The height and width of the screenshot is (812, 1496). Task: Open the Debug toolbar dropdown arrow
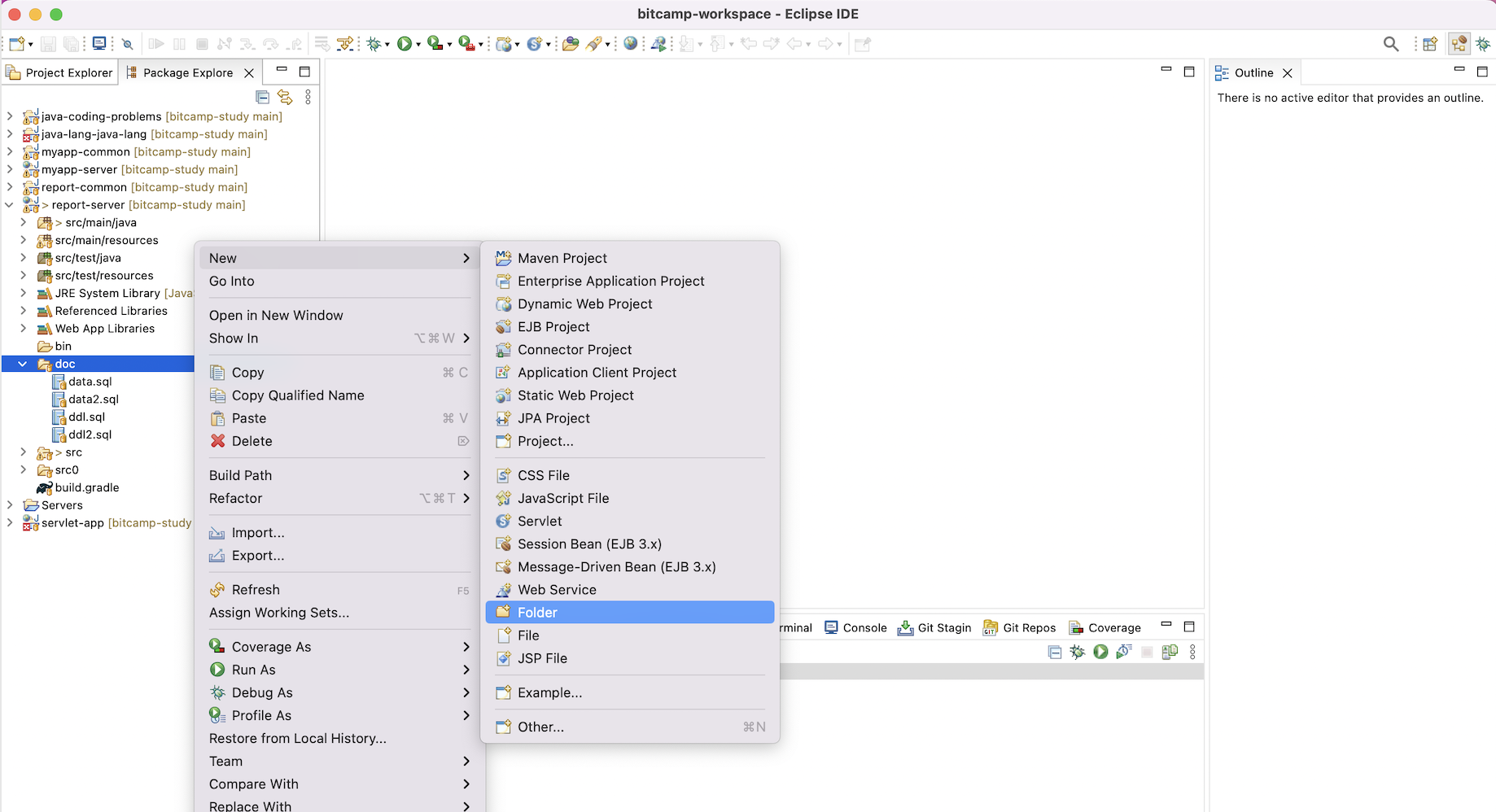click(x=387, y=45)
